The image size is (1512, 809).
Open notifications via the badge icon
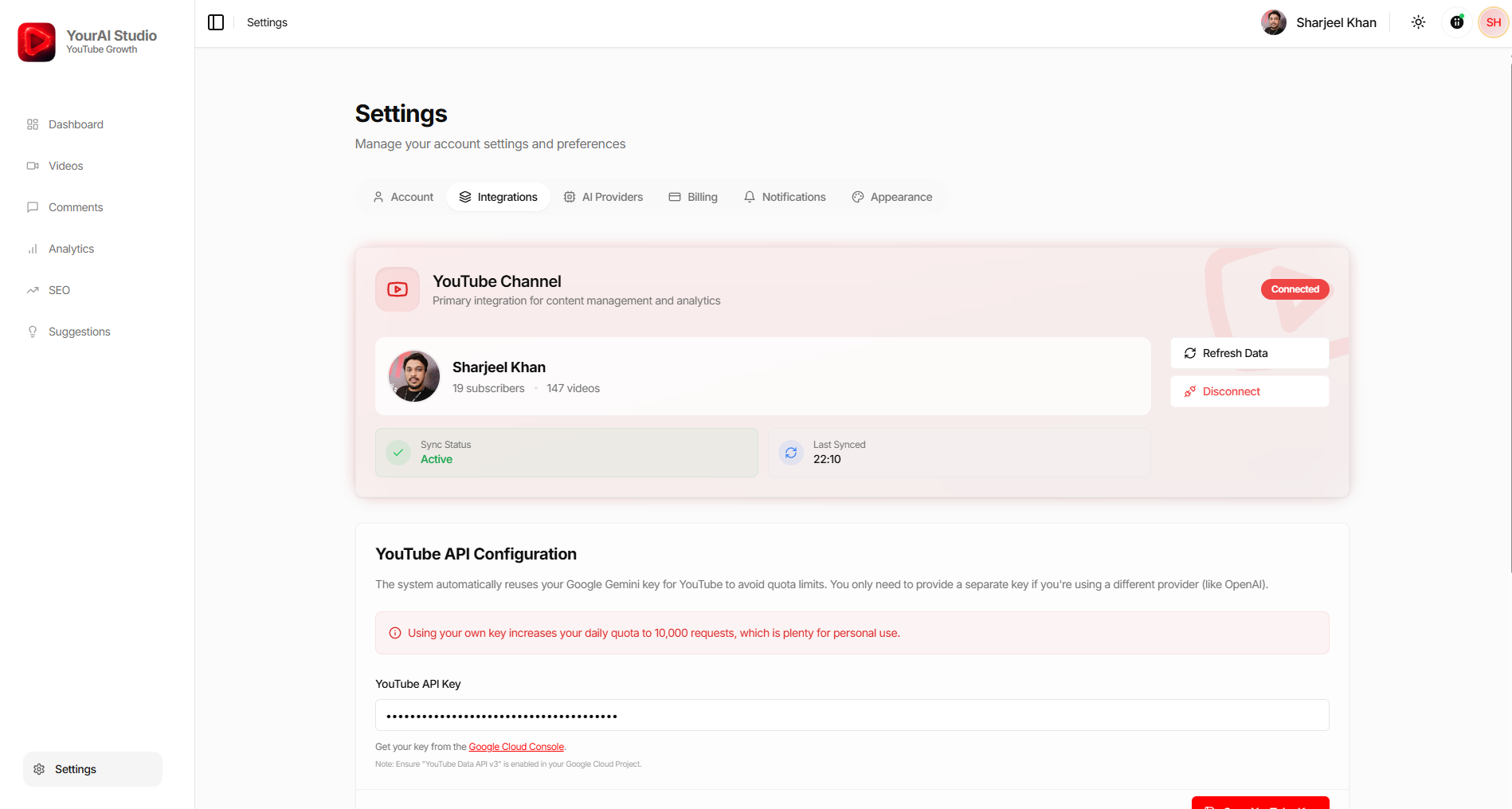click(x=1456, y=22)
